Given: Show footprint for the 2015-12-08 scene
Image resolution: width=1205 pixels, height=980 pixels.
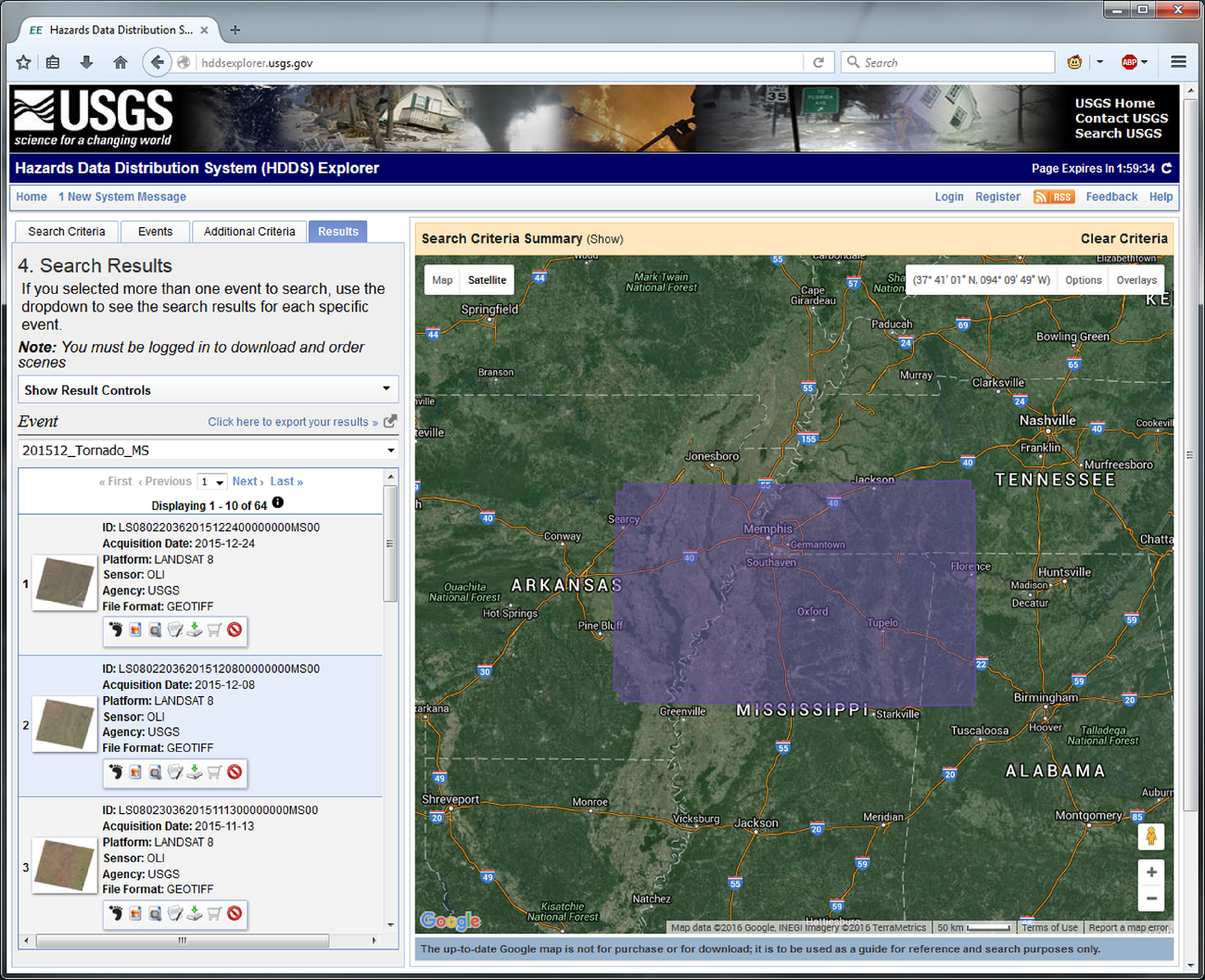Looking at the screenshot, I should (x=116, y=771).
